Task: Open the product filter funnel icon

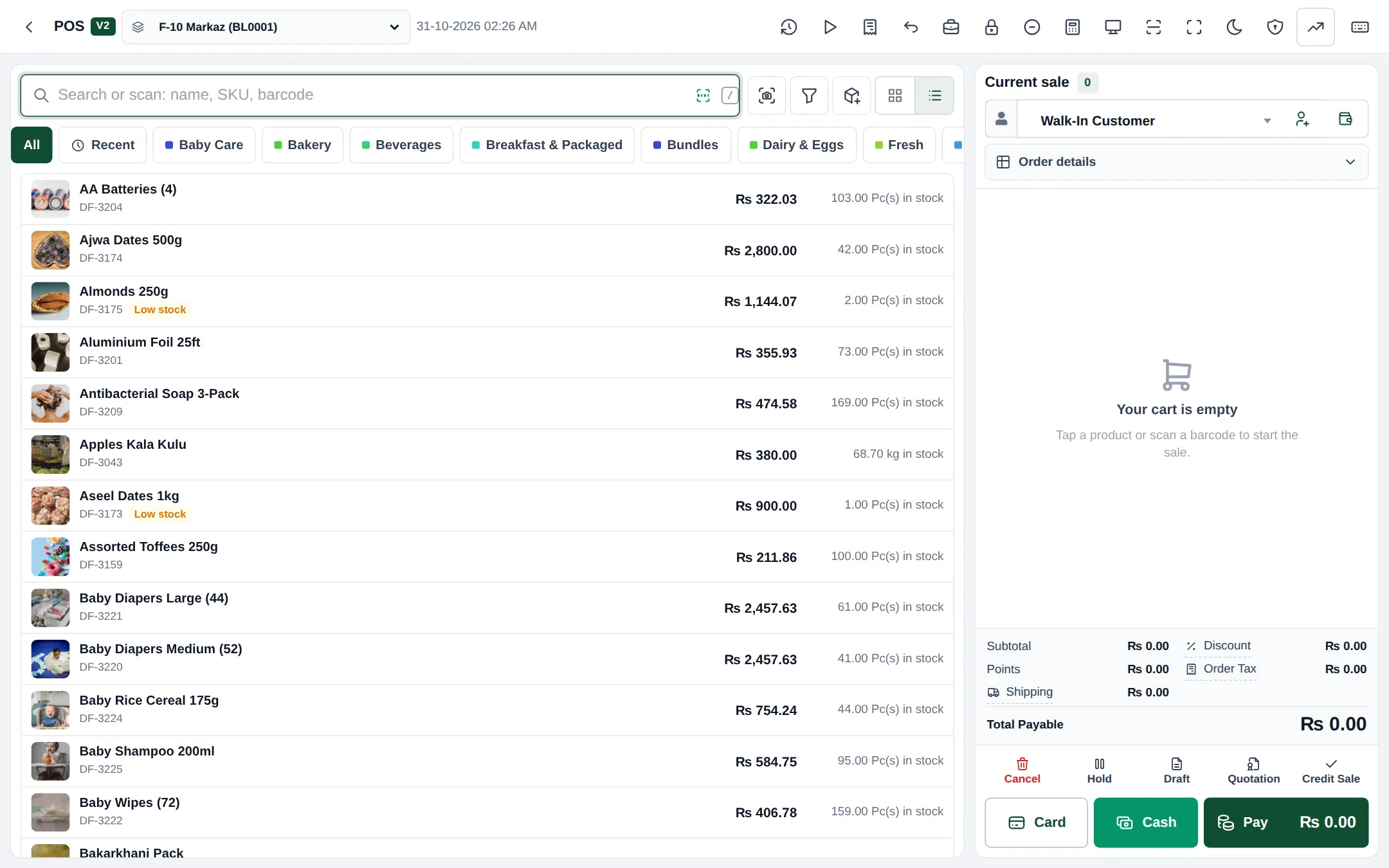Action: tap(809, 96)
